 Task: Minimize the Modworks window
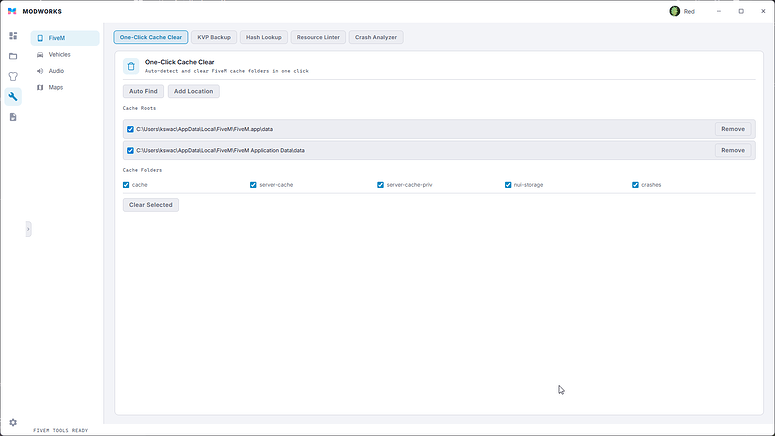(x=719, y=11)
